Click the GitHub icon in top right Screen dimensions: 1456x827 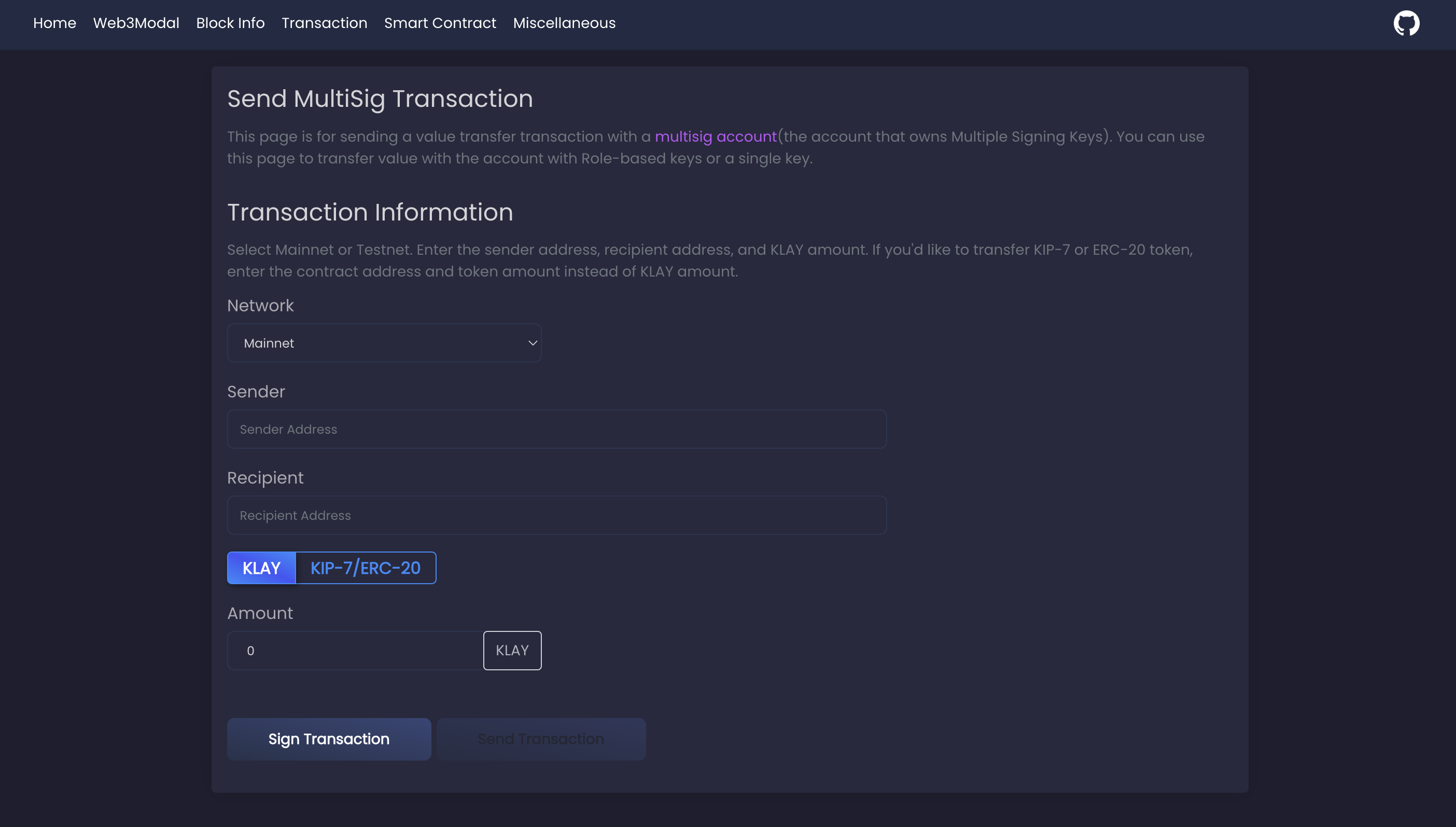coord(1407,22)
